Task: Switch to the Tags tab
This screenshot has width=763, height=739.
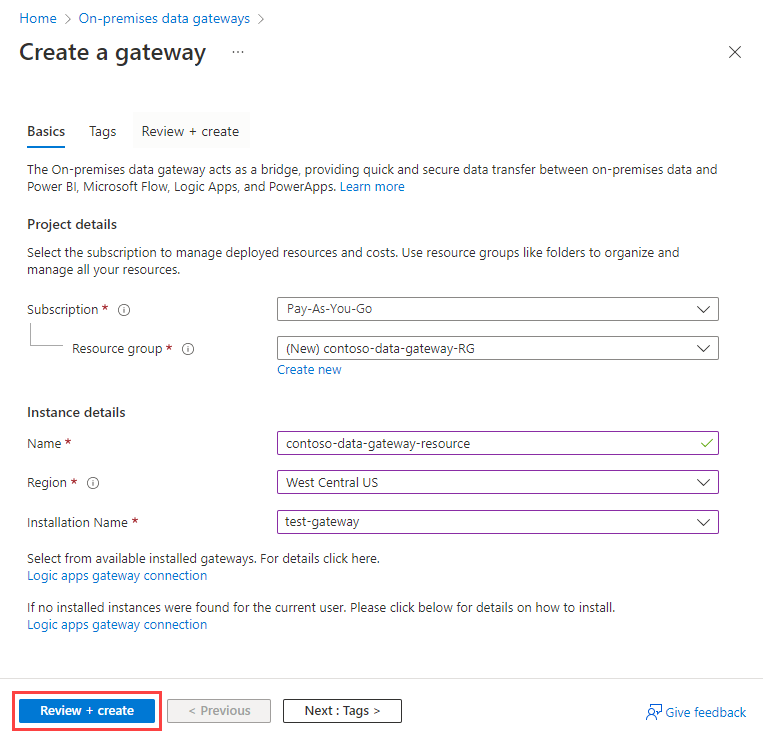Action: [x=103, y=131]
